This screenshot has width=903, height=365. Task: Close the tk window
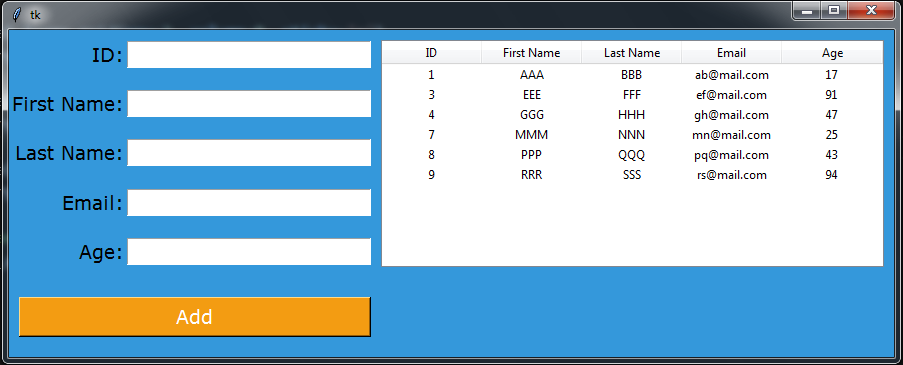(x=871, y=10)
